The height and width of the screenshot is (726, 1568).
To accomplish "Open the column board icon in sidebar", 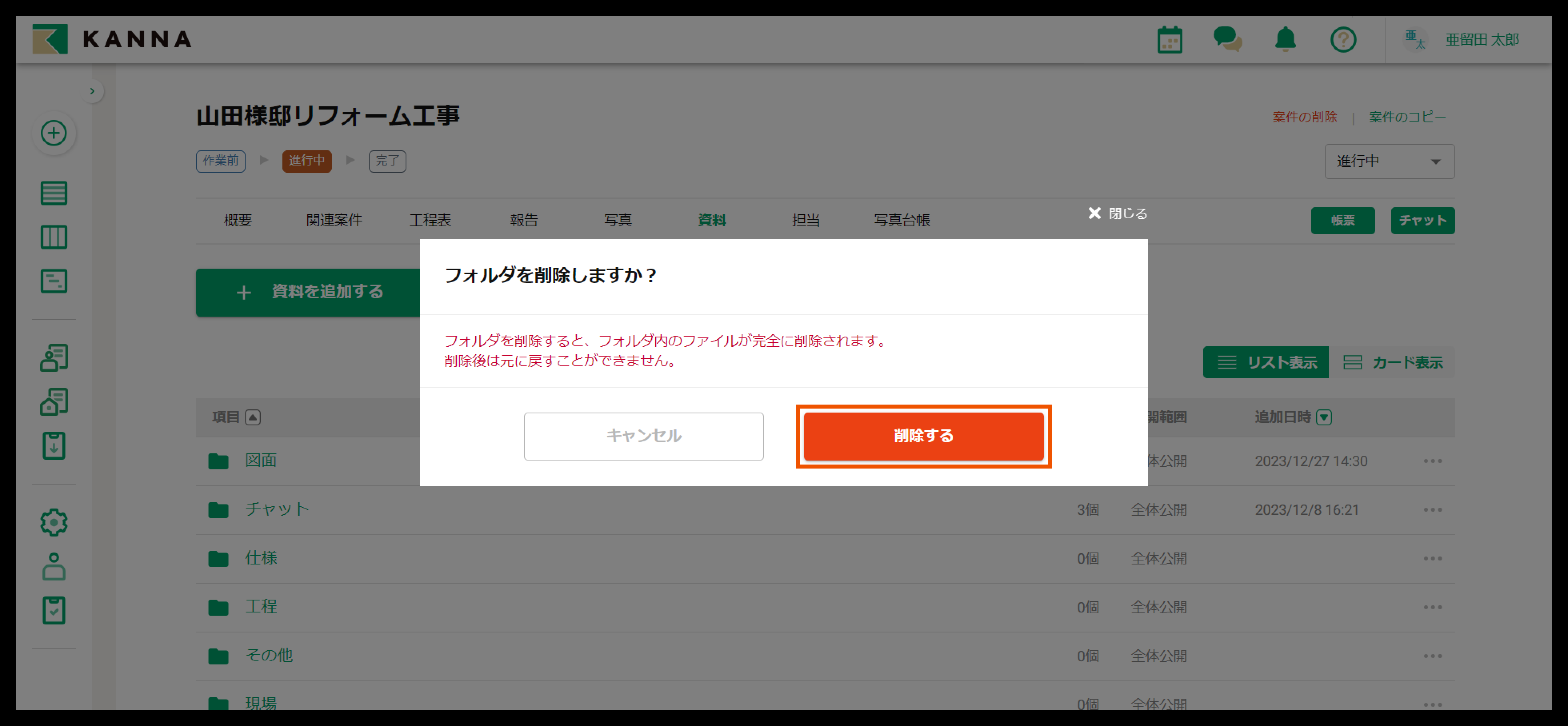I will [54, 237].
